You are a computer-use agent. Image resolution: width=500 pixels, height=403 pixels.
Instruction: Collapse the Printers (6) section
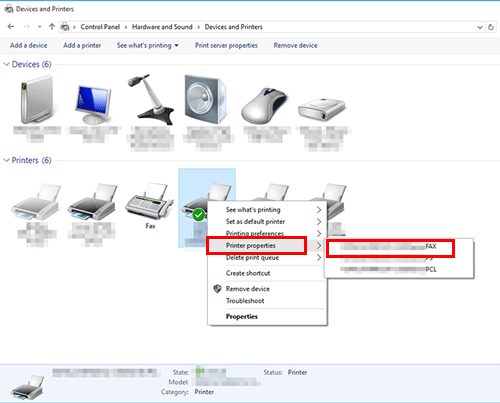(x=6, y=160)
